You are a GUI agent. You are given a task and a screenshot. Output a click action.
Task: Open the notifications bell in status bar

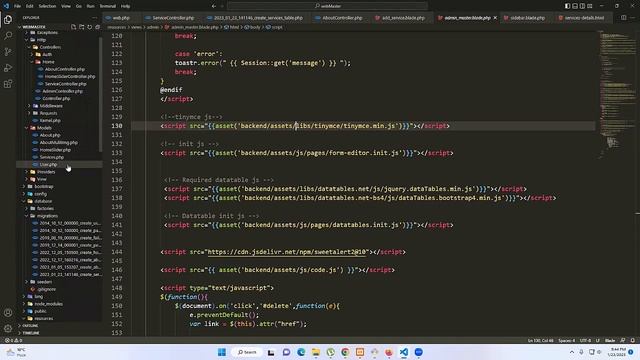point(632,340)
